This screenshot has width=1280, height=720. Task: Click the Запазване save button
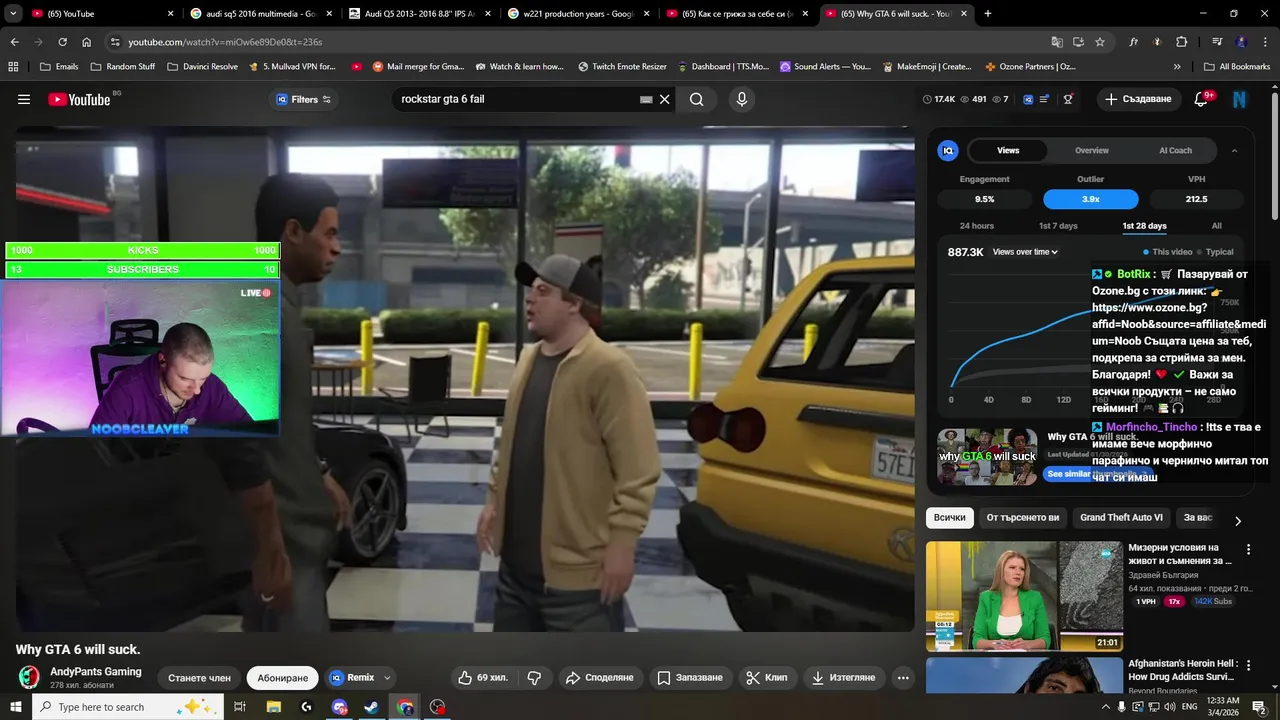689,677
